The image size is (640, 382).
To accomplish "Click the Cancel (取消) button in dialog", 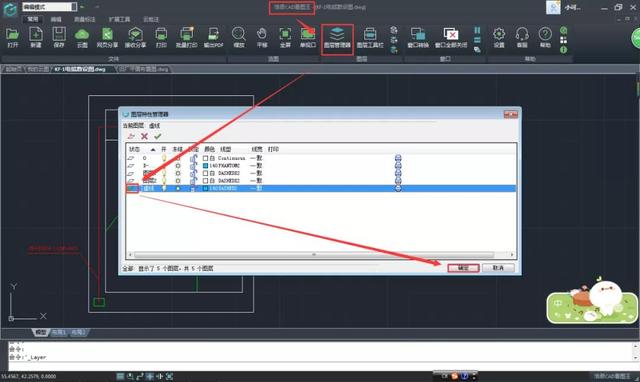I will pos(498,268).
